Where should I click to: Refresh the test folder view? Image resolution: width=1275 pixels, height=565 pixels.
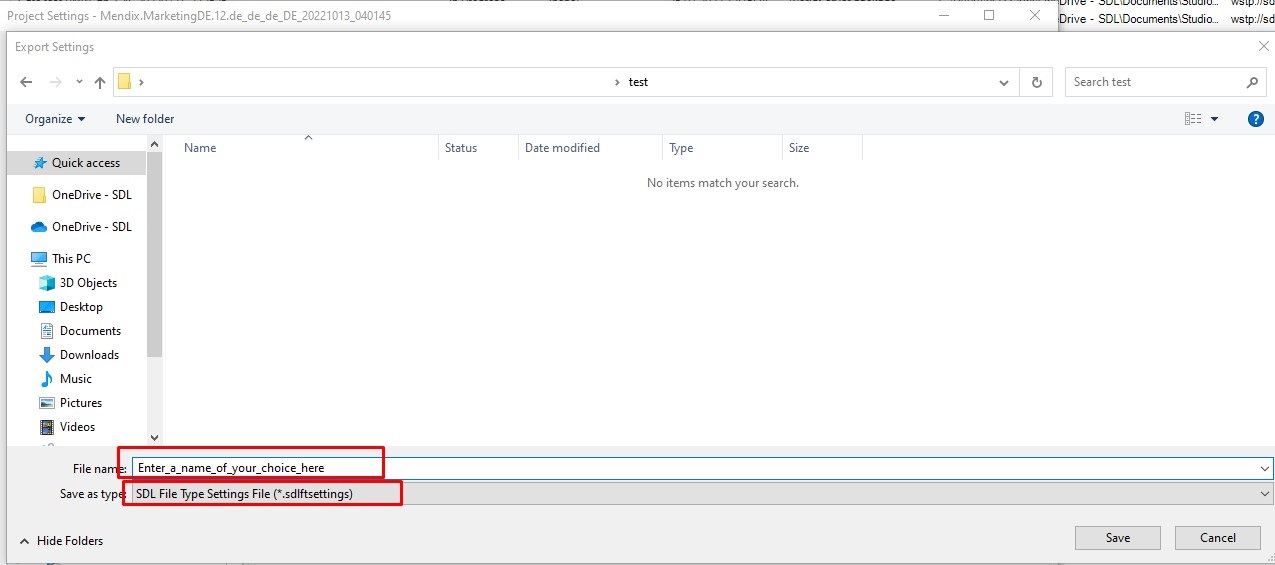tap(1037, 82)
